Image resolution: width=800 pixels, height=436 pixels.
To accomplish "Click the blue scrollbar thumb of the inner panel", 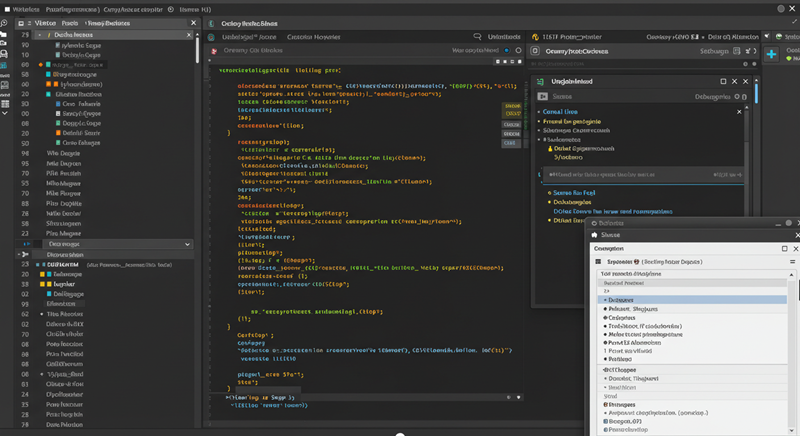I will point(756,92).
